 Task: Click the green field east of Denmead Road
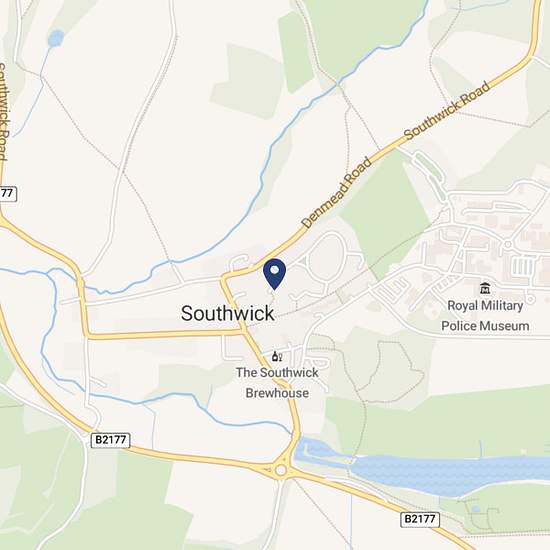pyautogui.click(x=388, y=210)
